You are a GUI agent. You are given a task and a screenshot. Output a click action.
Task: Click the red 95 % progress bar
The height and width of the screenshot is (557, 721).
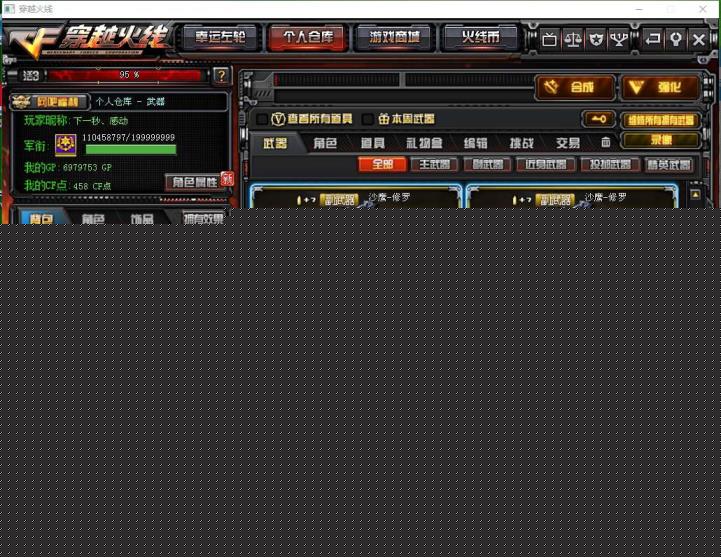pyautogui.click(x=125, y=75)
